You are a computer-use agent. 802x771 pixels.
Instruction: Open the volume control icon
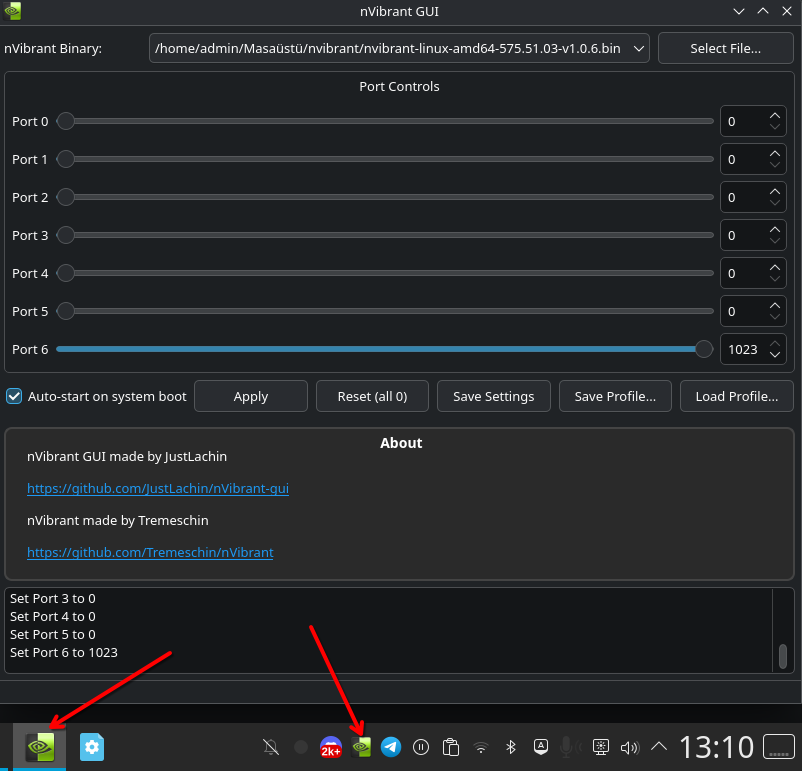click(x=630, y=748)
